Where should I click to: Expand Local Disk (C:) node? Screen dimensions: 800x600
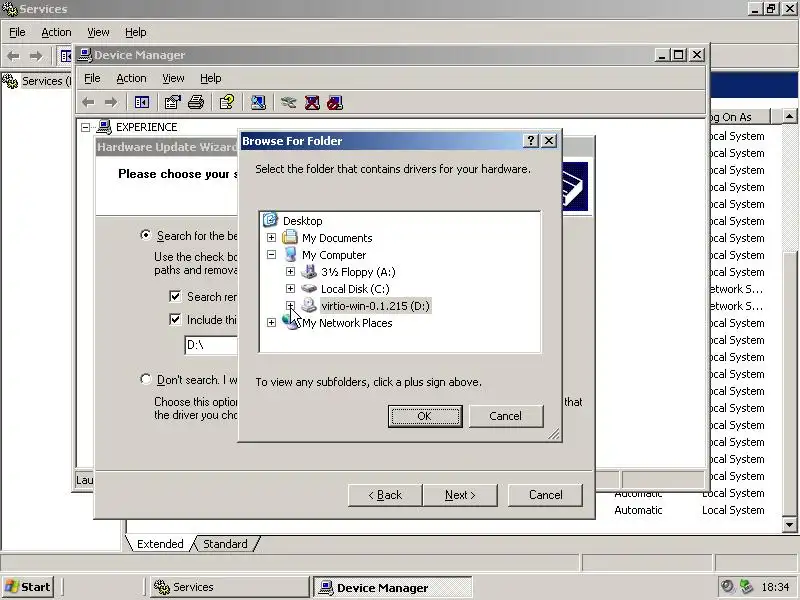290,288
